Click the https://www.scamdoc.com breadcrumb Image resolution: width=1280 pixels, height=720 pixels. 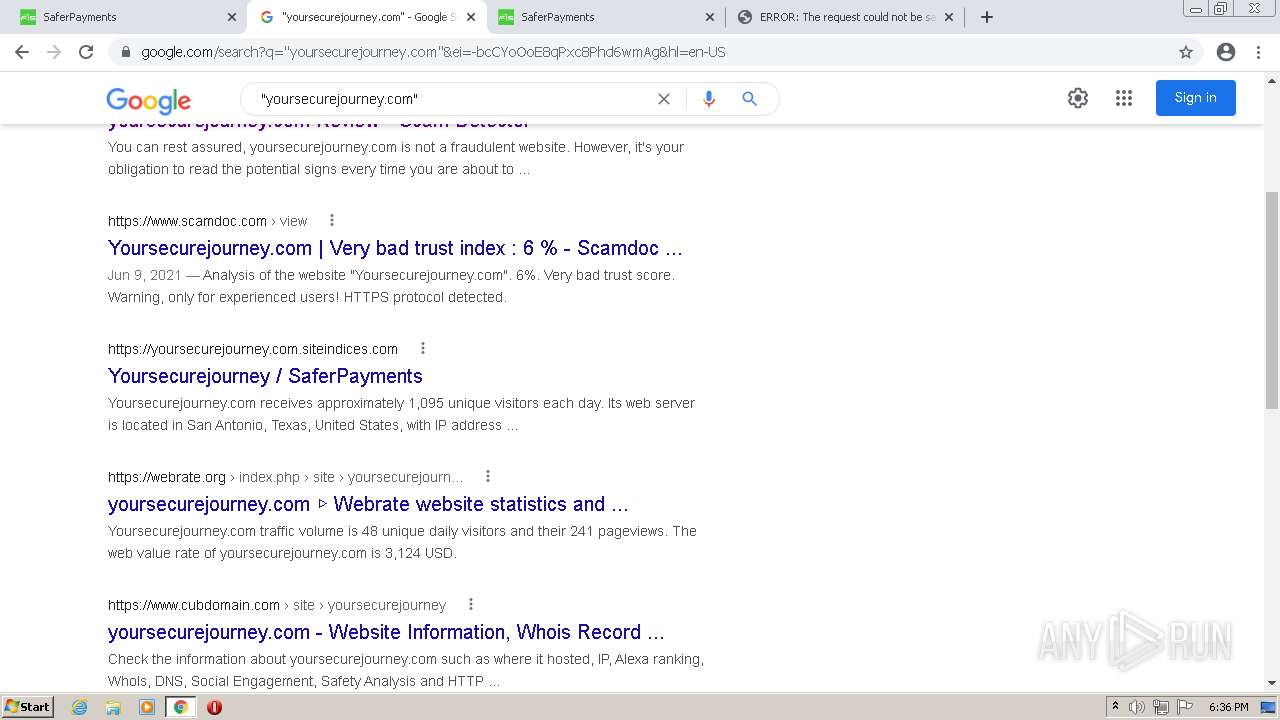(187, 221)
